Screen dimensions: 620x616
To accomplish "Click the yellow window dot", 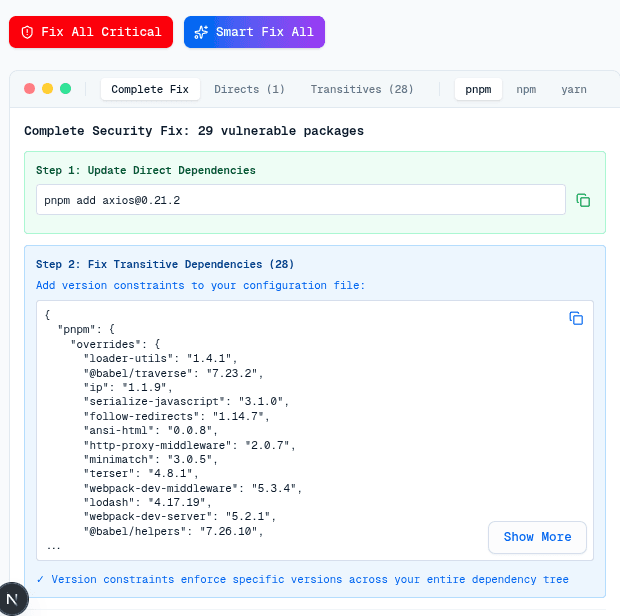I will (47, 89).
